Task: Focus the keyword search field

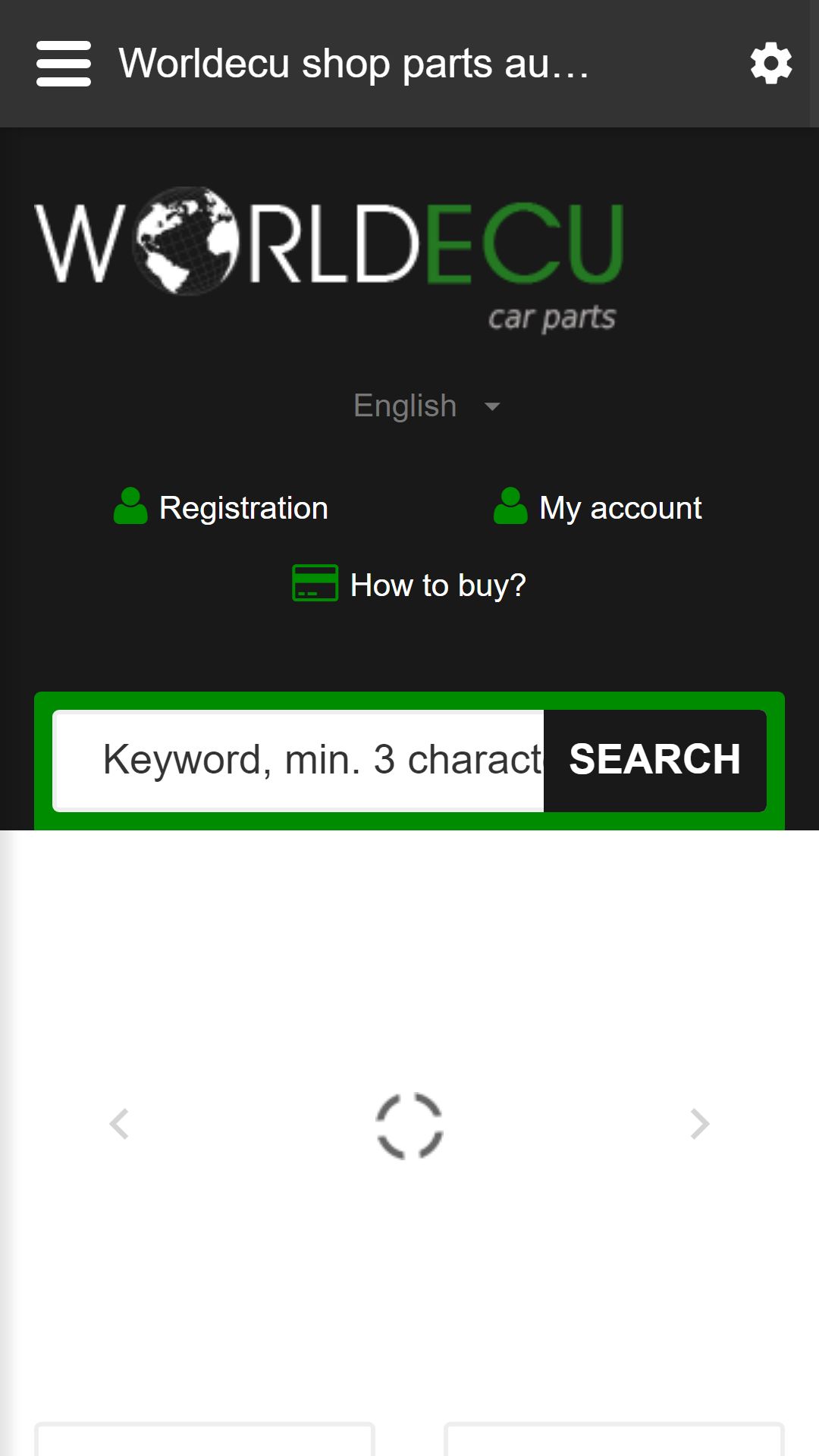Action: coord(298,761)
